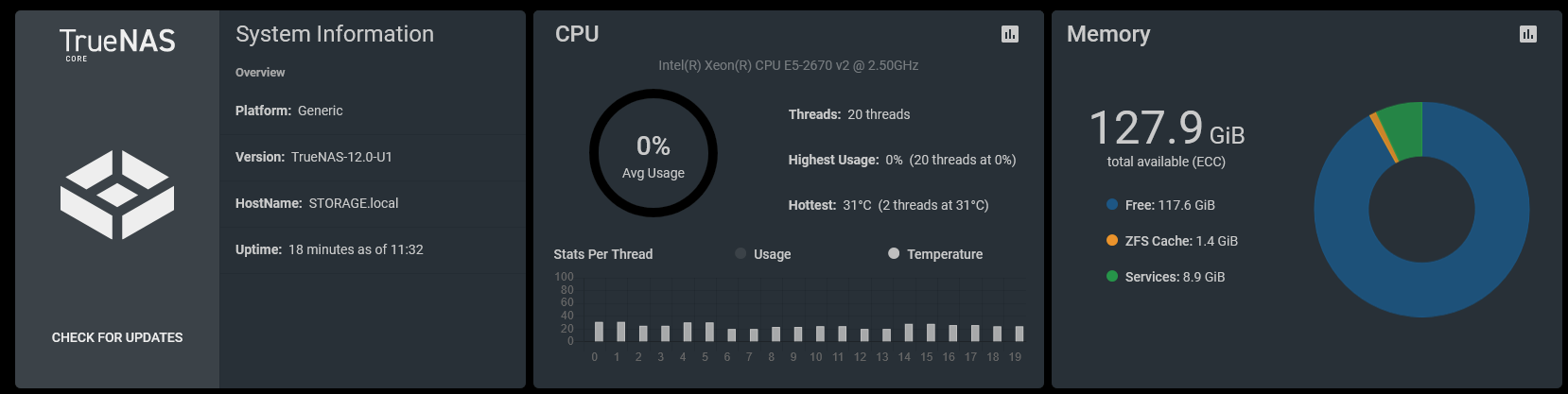Screen dimensions: 1568x394
Task: Select thread 19 bar in chart
Action: click(1019, 334)
